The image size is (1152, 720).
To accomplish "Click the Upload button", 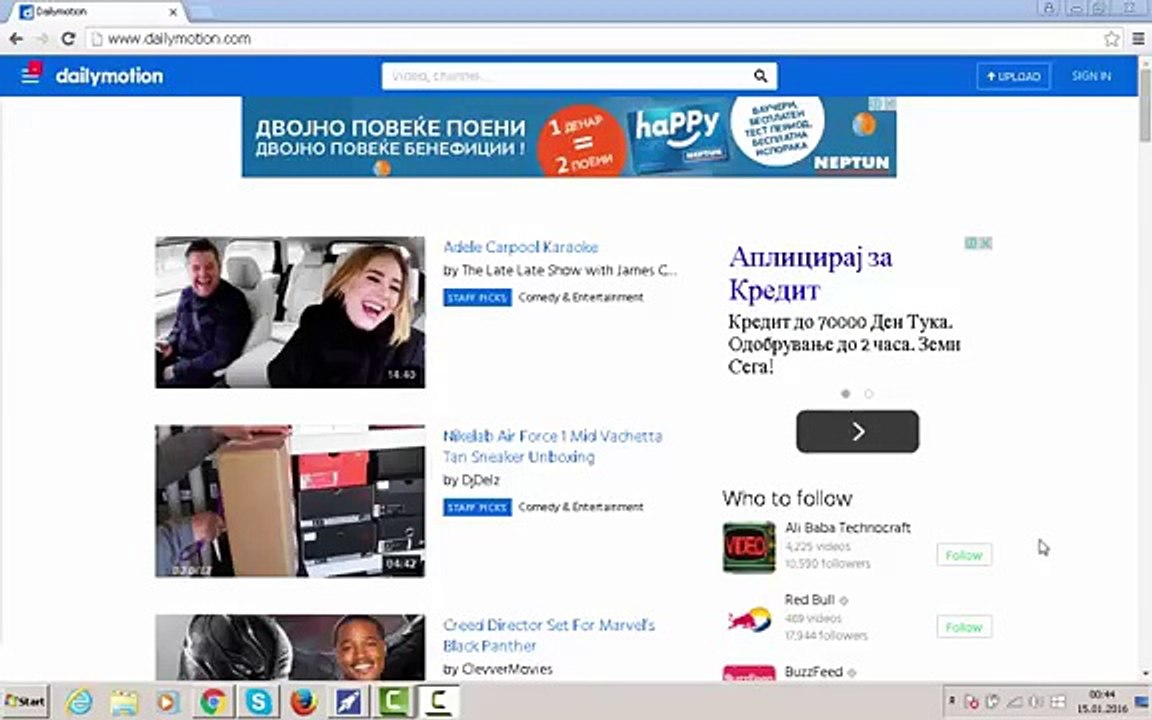I will tap(1013, 76).
